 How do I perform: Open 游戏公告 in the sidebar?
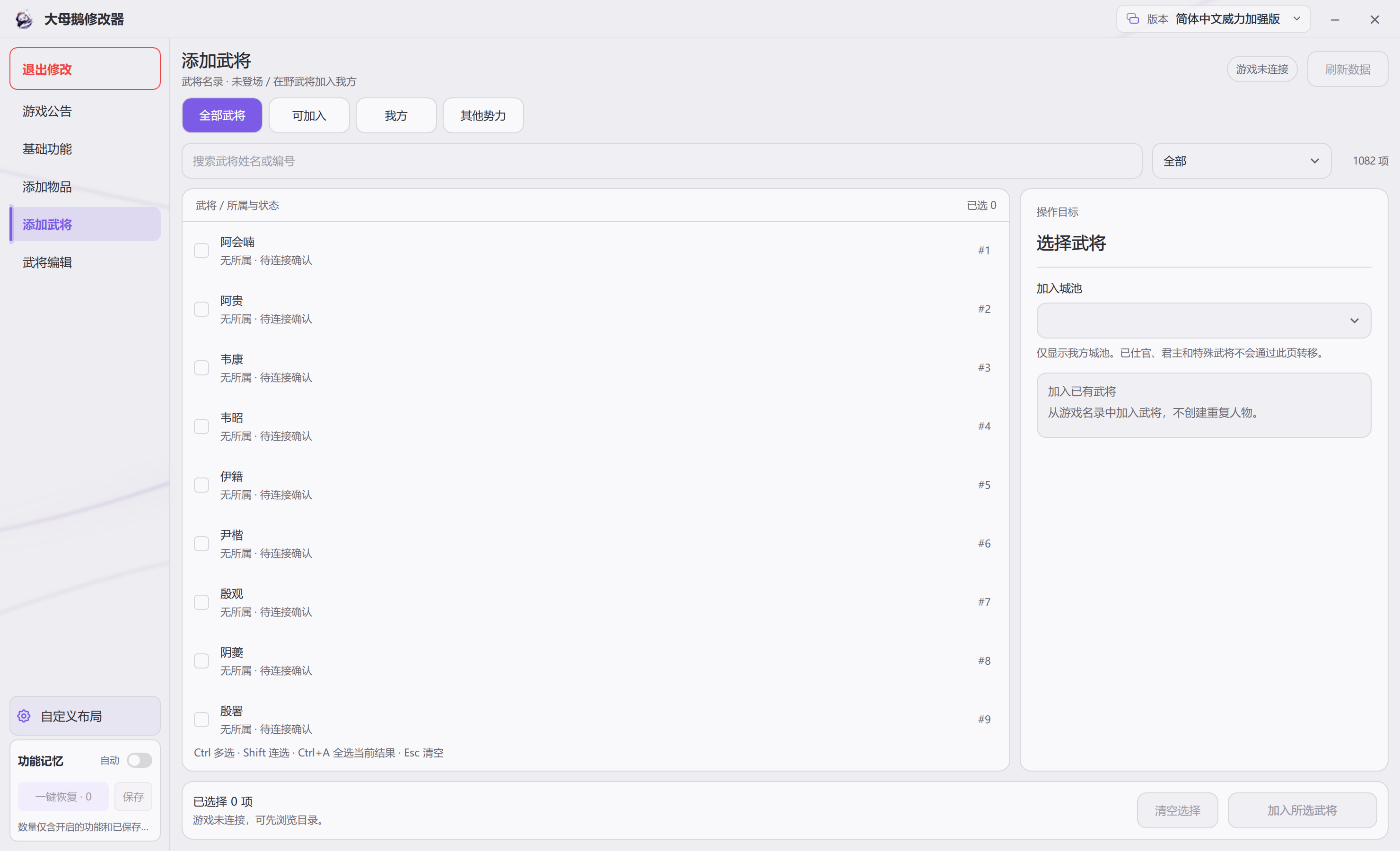coord(85,111)
